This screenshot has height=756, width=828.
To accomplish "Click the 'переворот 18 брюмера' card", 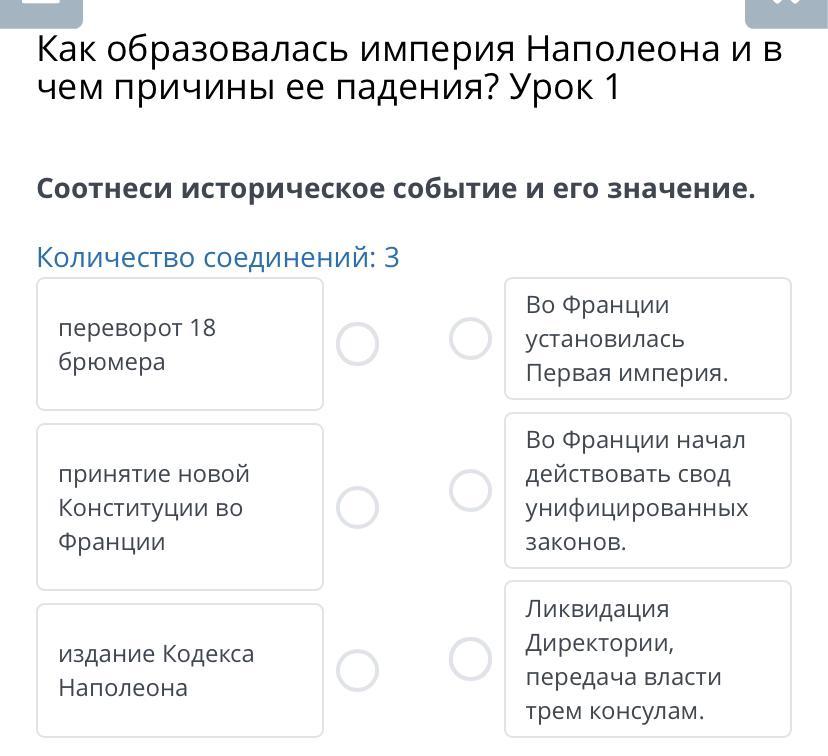I will coord(180,344).
